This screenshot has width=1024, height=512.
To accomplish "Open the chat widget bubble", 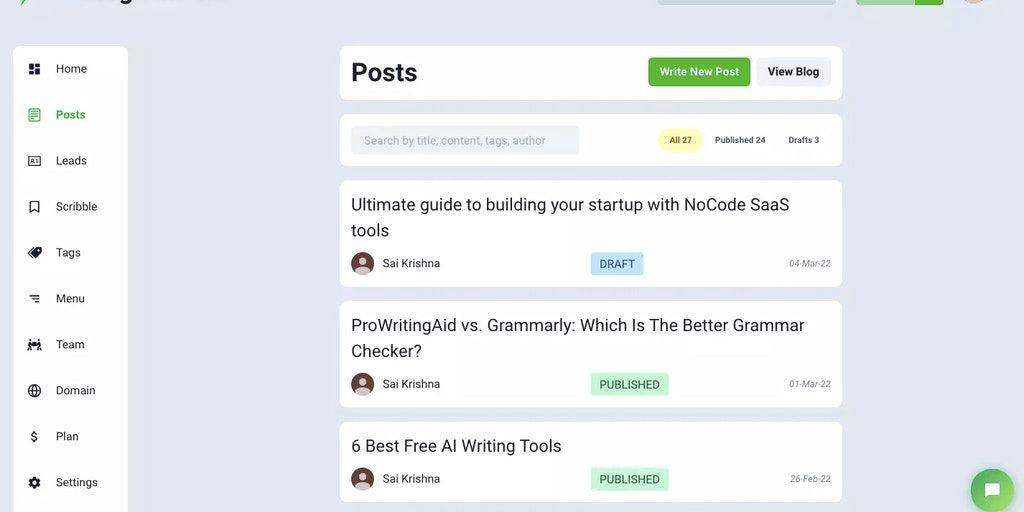I will point(992,490).
